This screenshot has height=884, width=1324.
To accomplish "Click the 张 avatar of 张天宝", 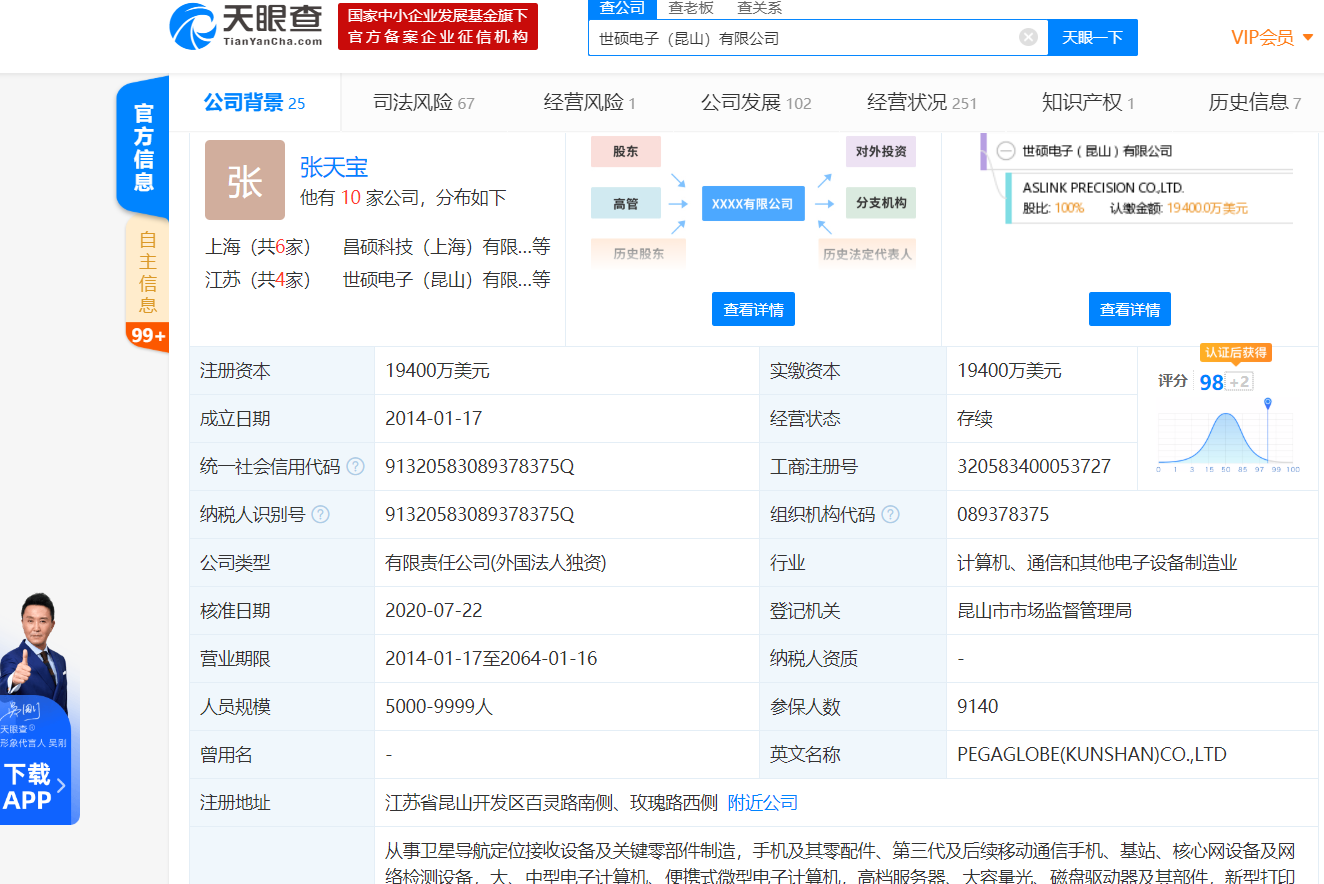I will [x=245, y=180].
